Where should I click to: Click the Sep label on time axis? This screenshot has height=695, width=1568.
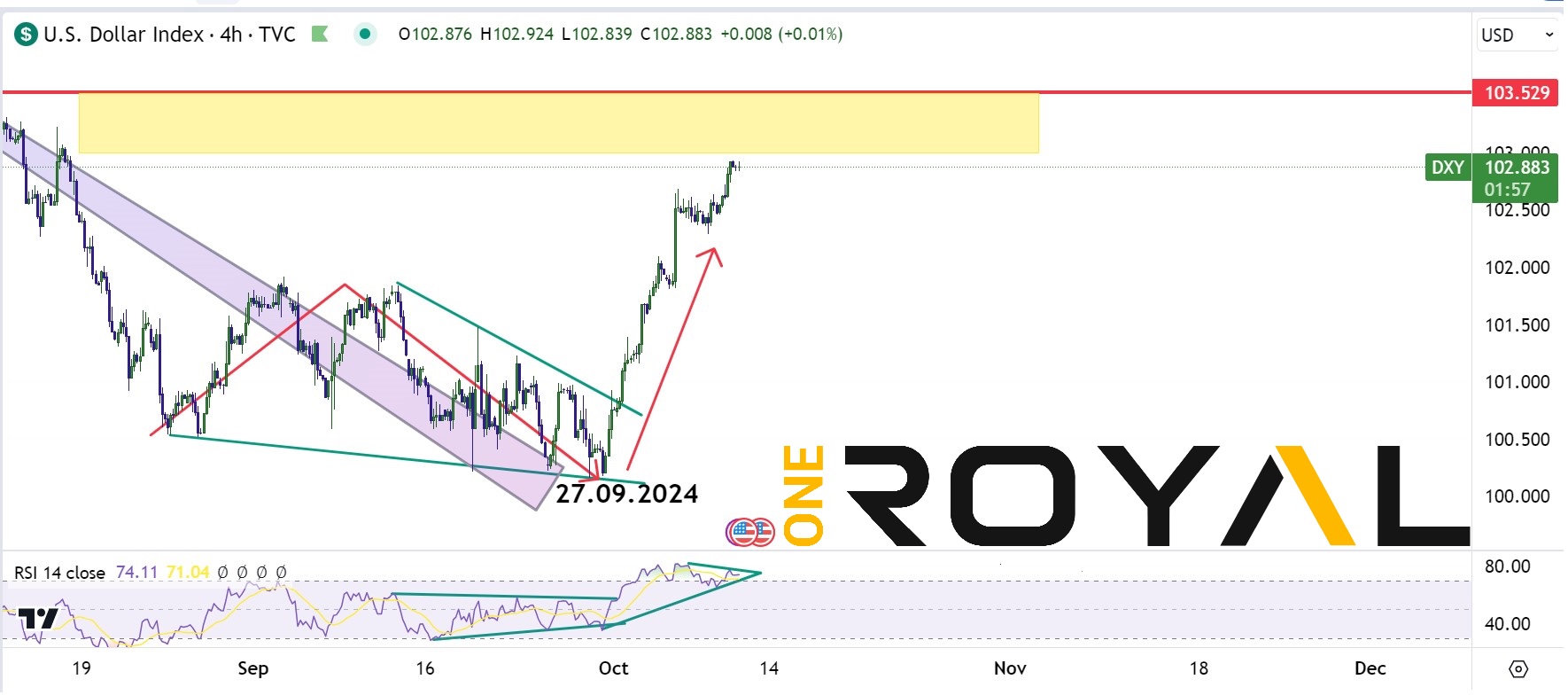253,668
